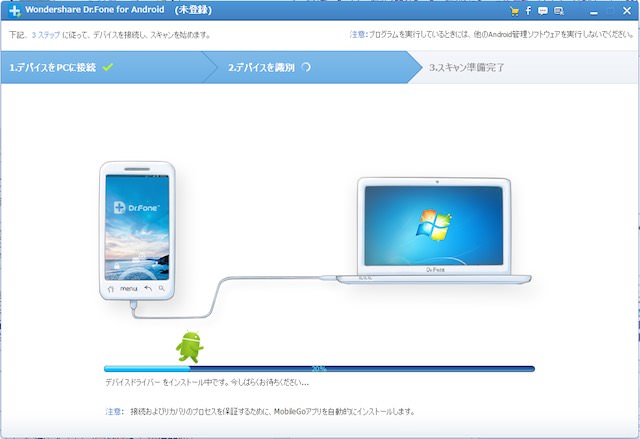
Task: Open the feedback speech bubble icon
Action: tap(543, 11)
